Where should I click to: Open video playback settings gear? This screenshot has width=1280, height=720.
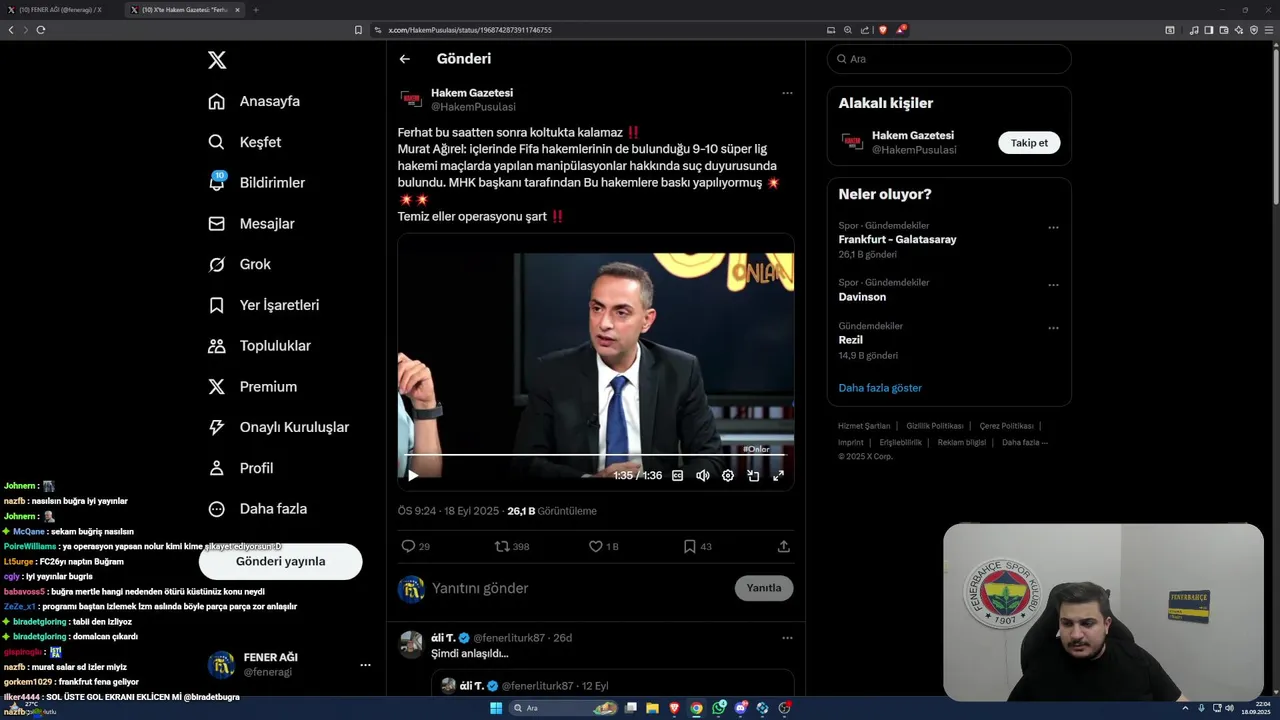728,476
